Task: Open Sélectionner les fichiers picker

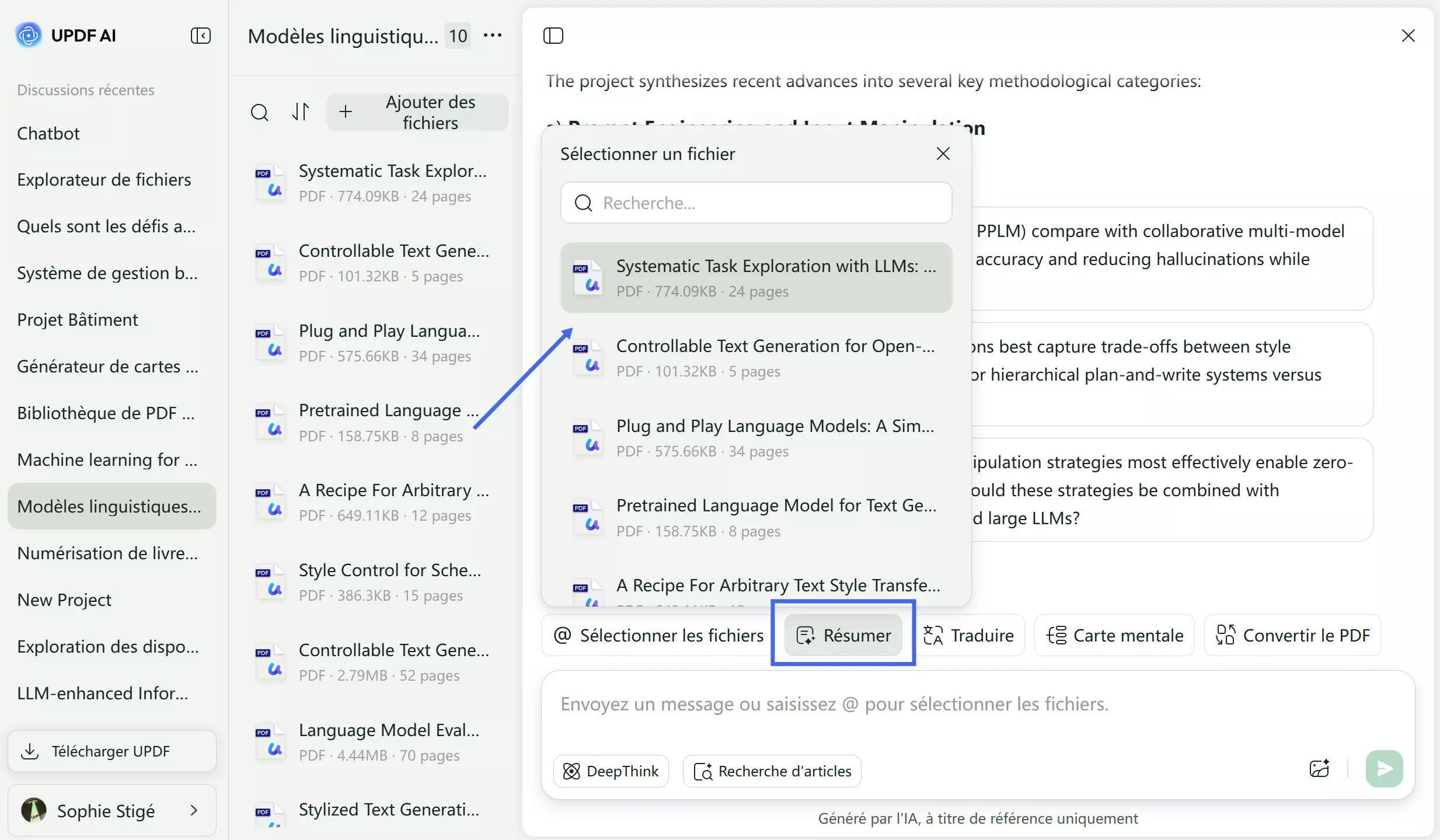Action: [x=658, y=635]
